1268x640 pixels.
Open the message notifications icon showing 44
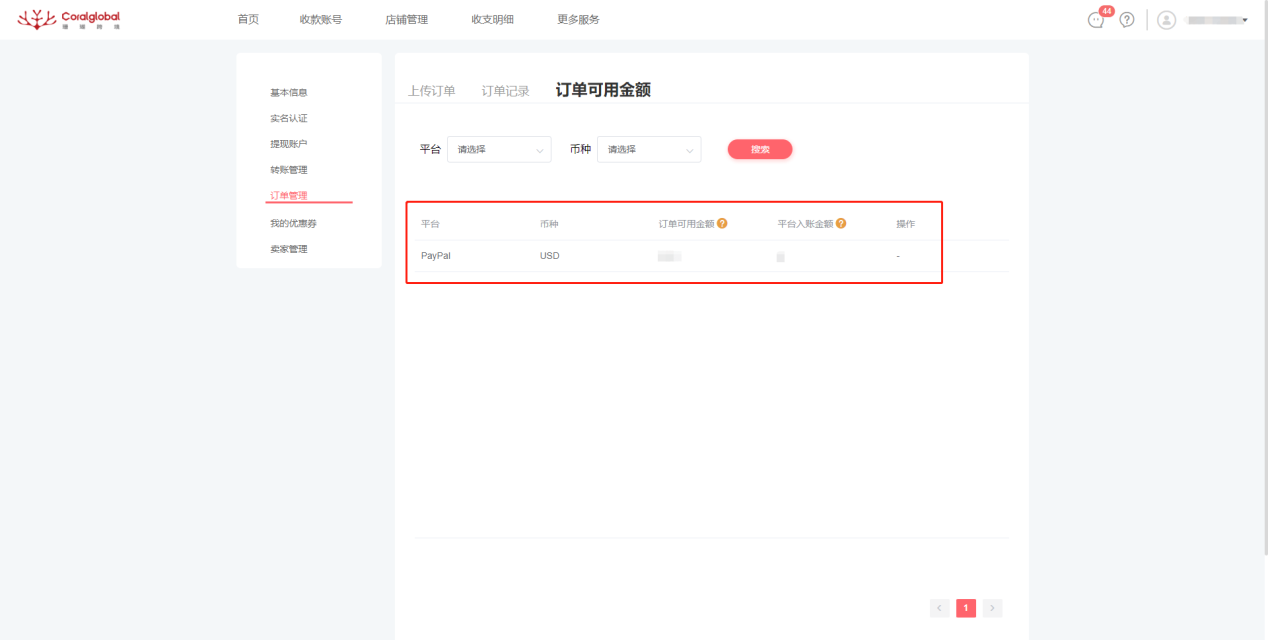click(x=1095, y=19)
